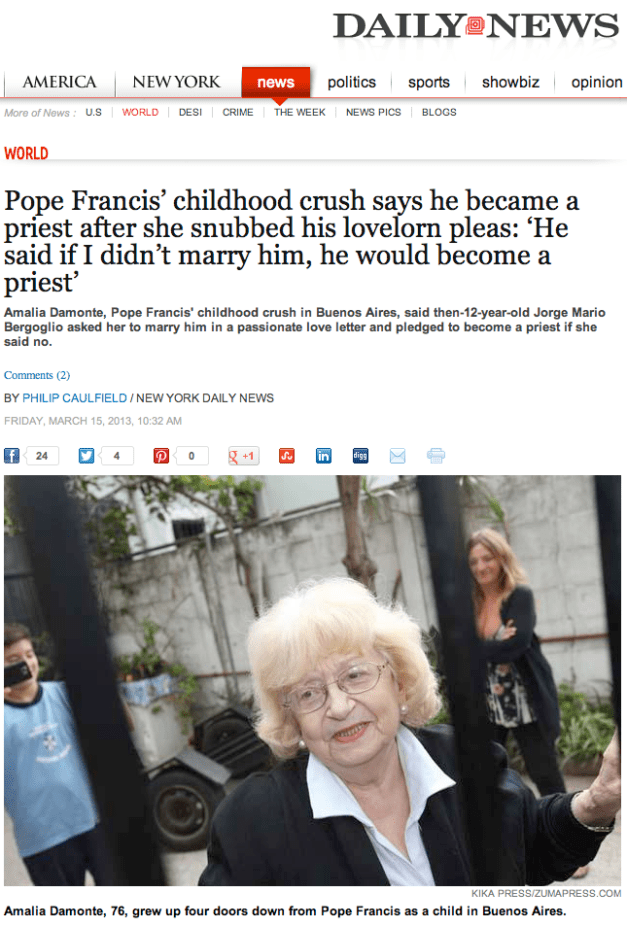Image resolution: width=627 pixels, height=927 pixels.
Task: Click the Amalia Damonte article photo
Action: click(313, 680)
